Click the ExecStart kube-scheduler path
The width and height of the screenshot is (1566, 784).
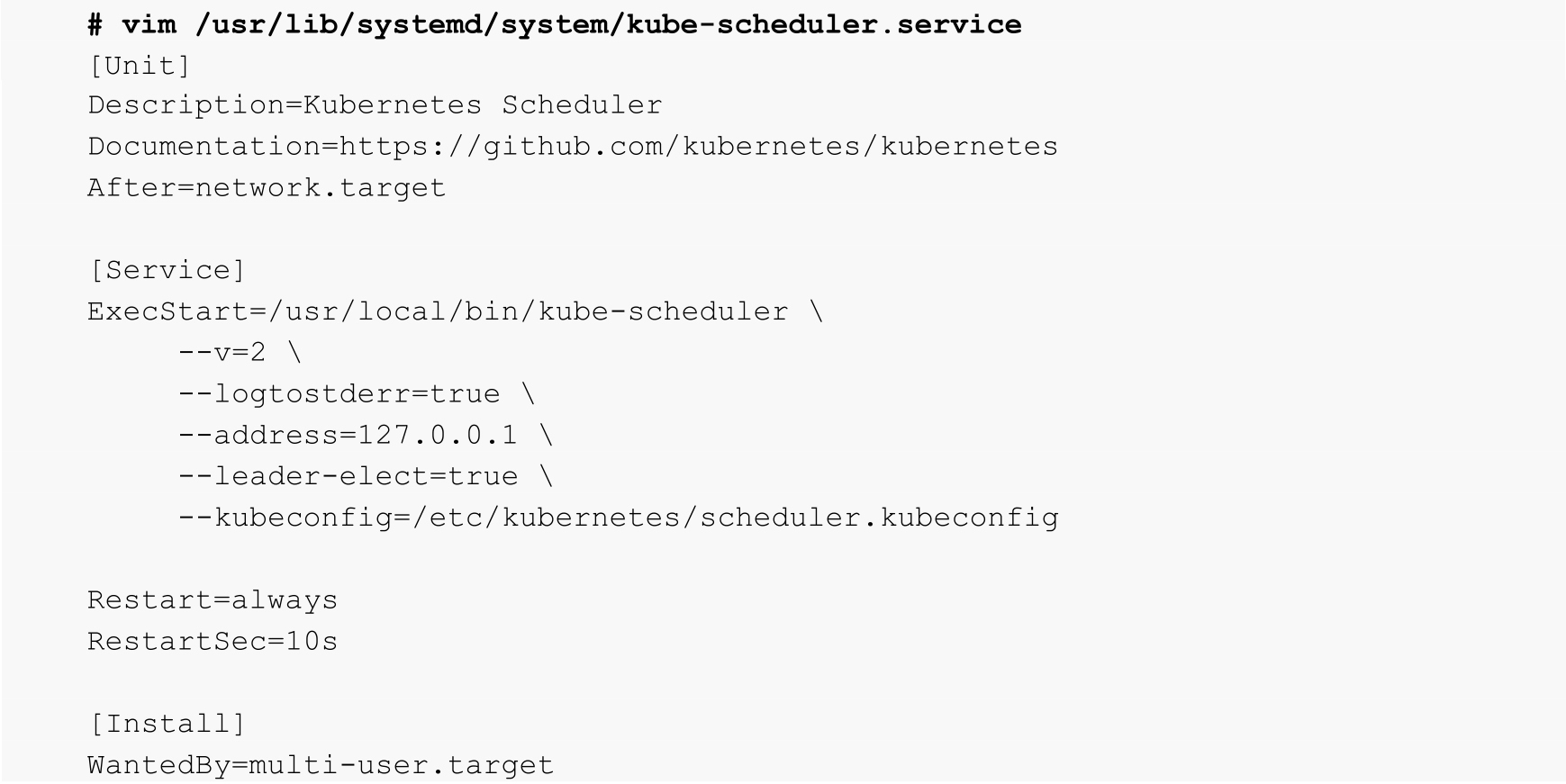[x=537, y=311]
